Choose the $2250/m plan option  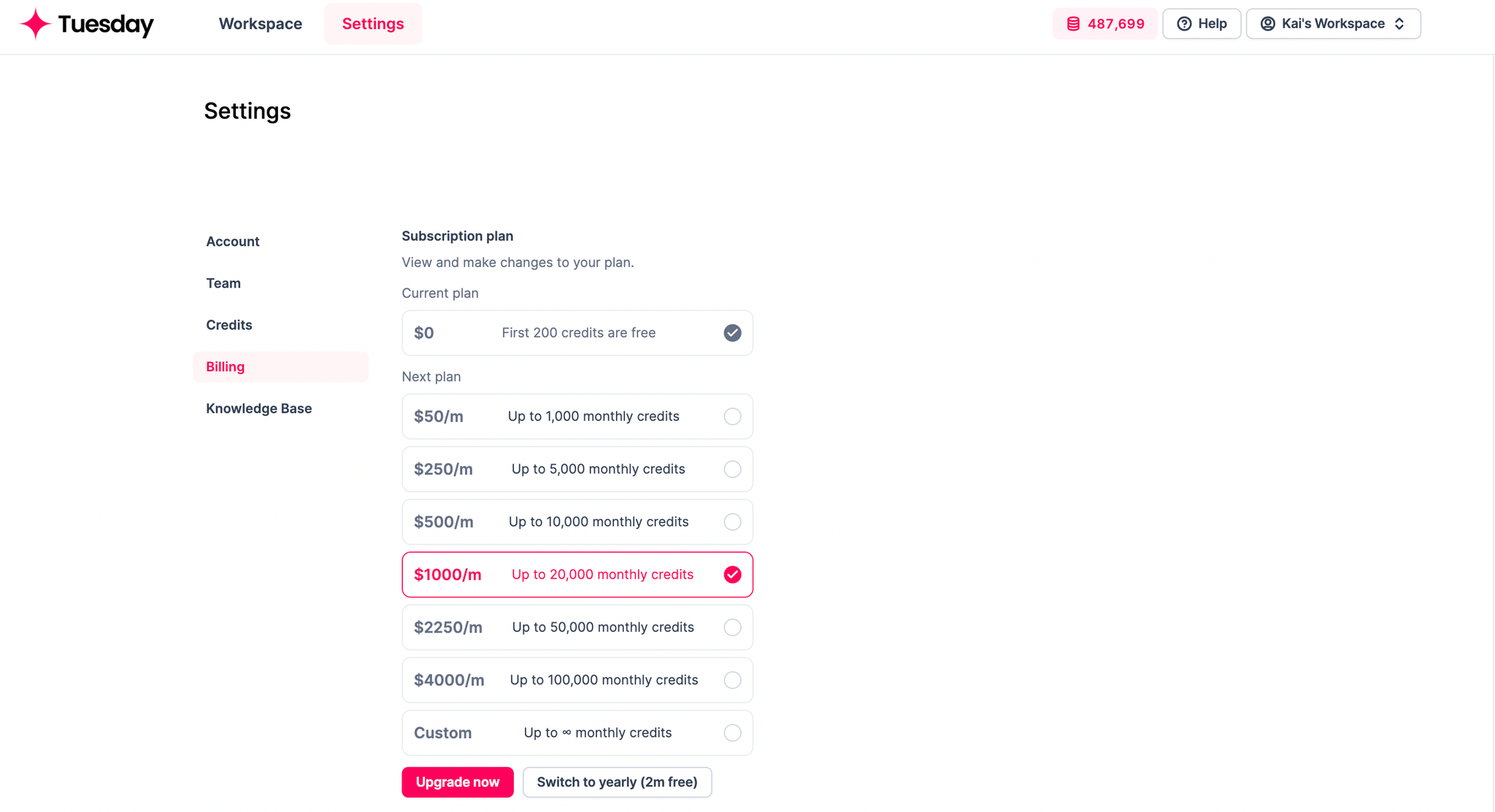577,627
